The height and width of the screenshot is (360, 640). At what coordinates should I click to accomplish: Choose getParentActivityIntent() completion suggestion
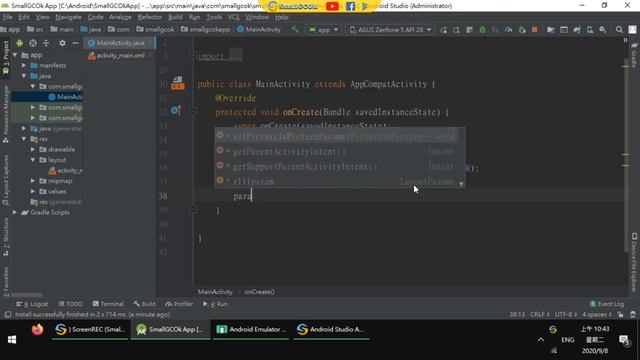click(340, 151)
